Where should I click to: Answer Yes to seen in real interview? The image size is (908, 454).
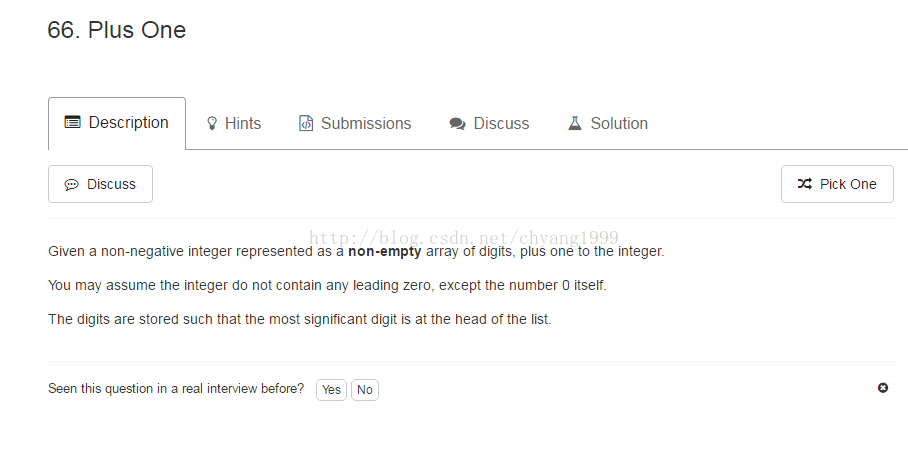pyautogui.click(x=331, y=390)
